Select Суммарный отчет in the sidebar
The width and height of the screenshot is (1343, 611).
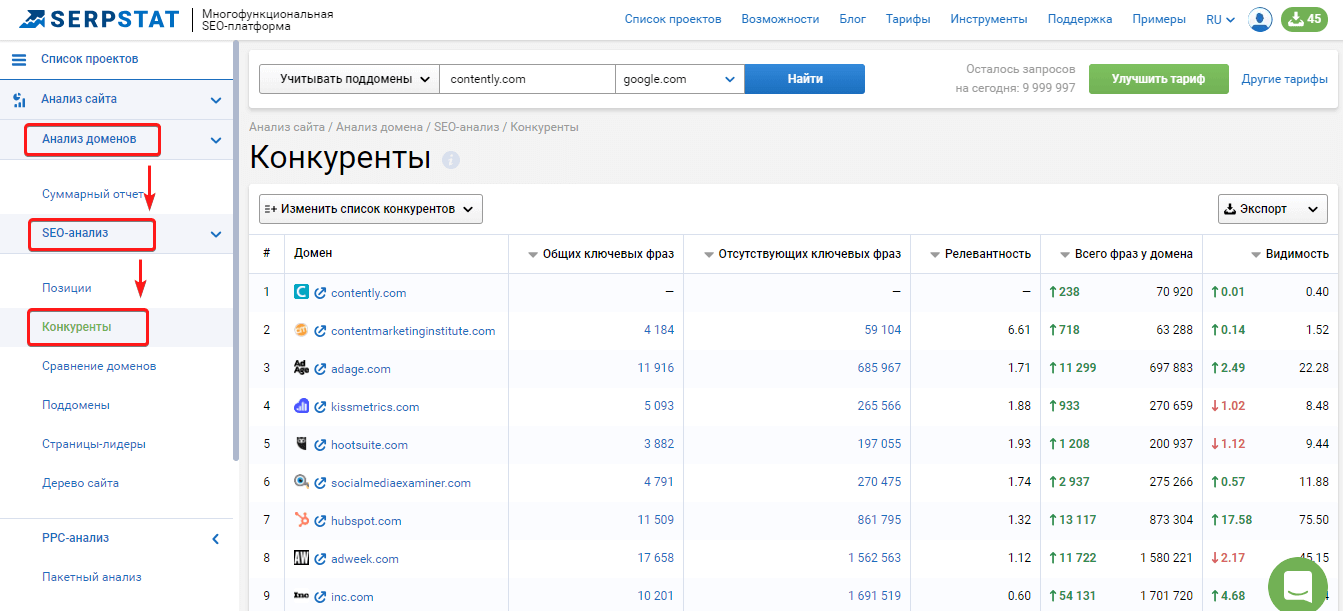pyautogui.click(x=94, y=194)
